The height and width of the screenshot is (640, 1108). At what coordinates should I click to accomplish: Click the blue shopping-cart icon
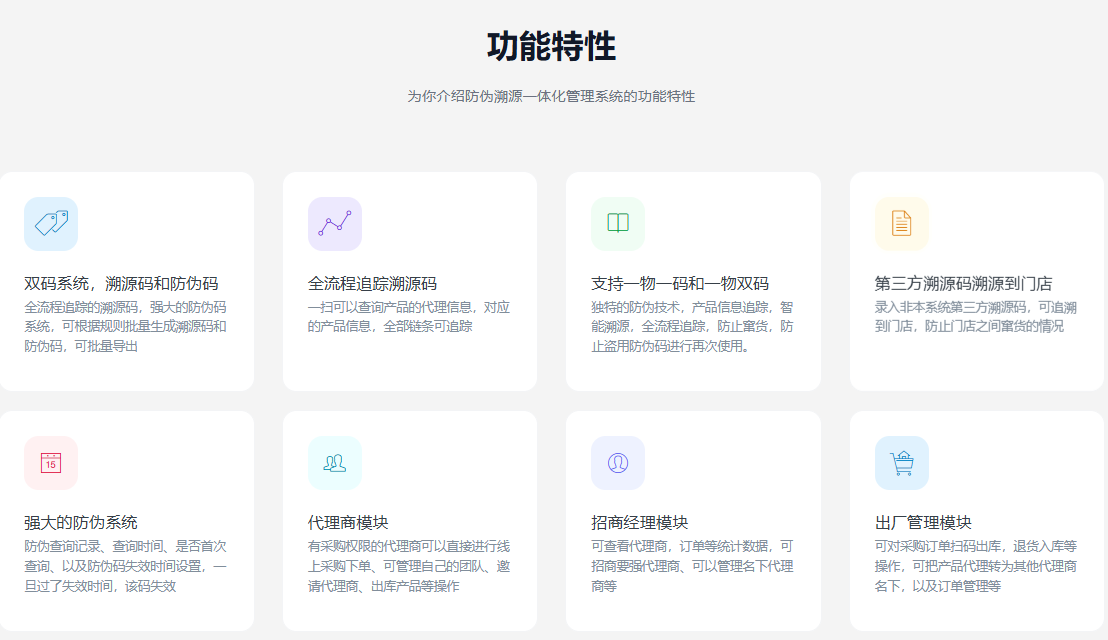tap(901, 462)
